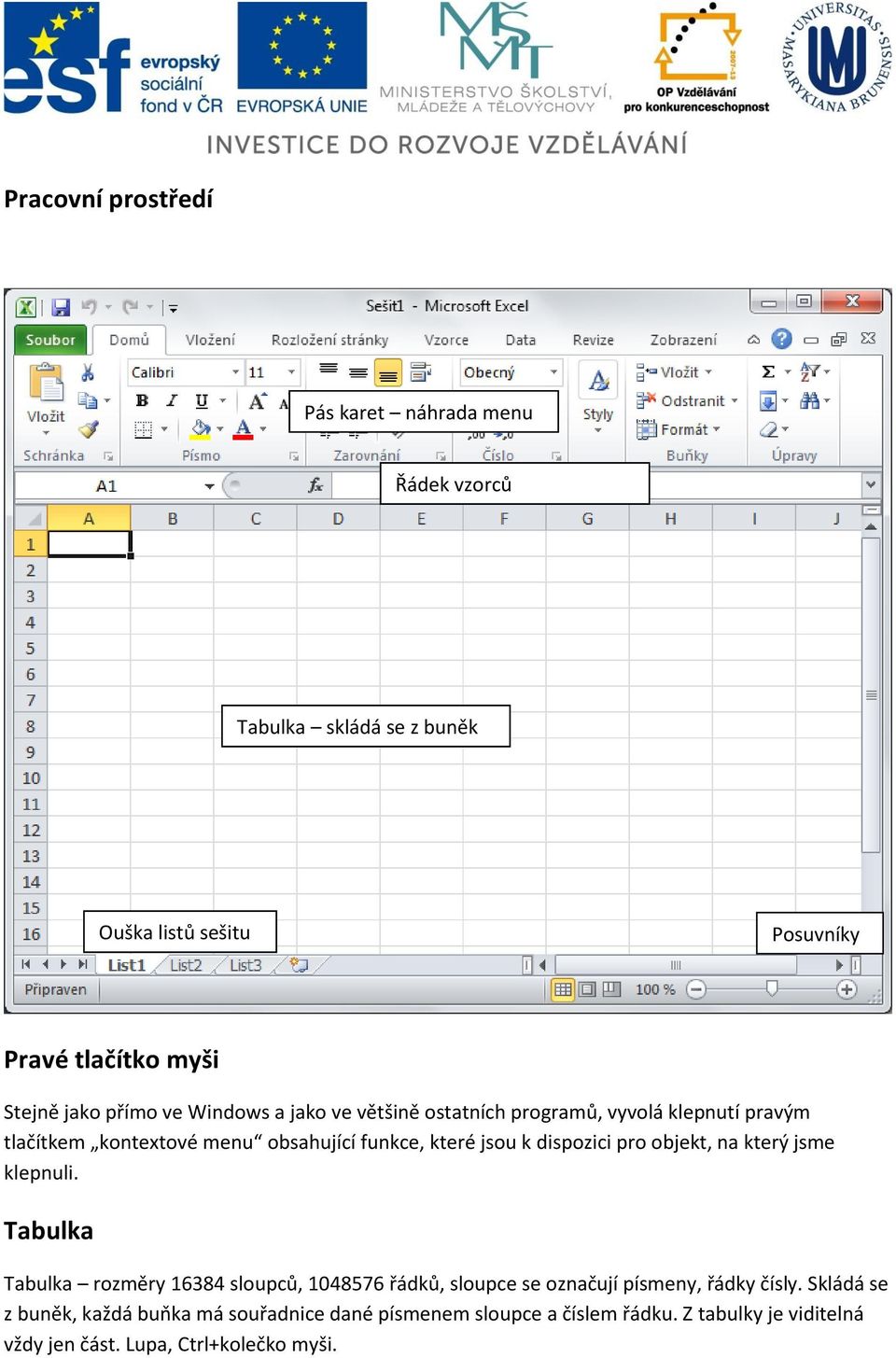Click the insert new sheet tab icon
The height and width of the screenshot is (1358, 896).
coord(299,965)
